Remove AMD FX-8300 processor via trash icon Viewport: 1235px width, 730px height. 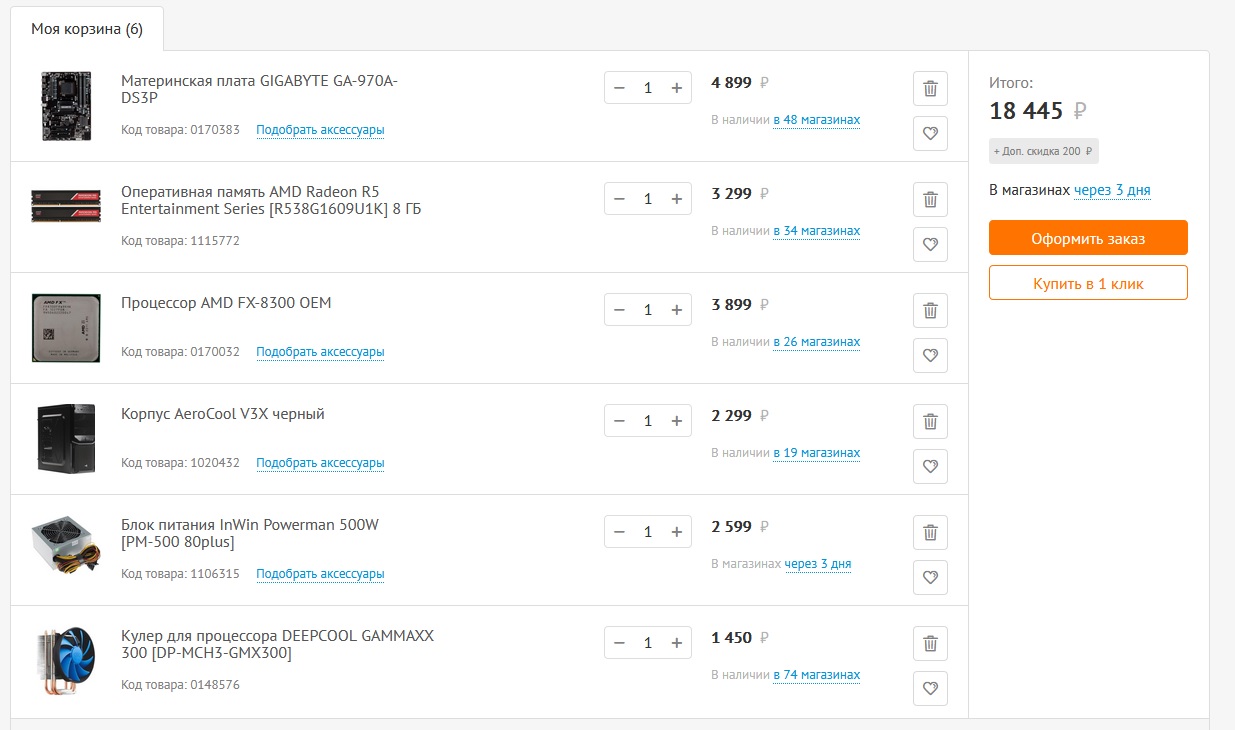[x=930, y=310]
